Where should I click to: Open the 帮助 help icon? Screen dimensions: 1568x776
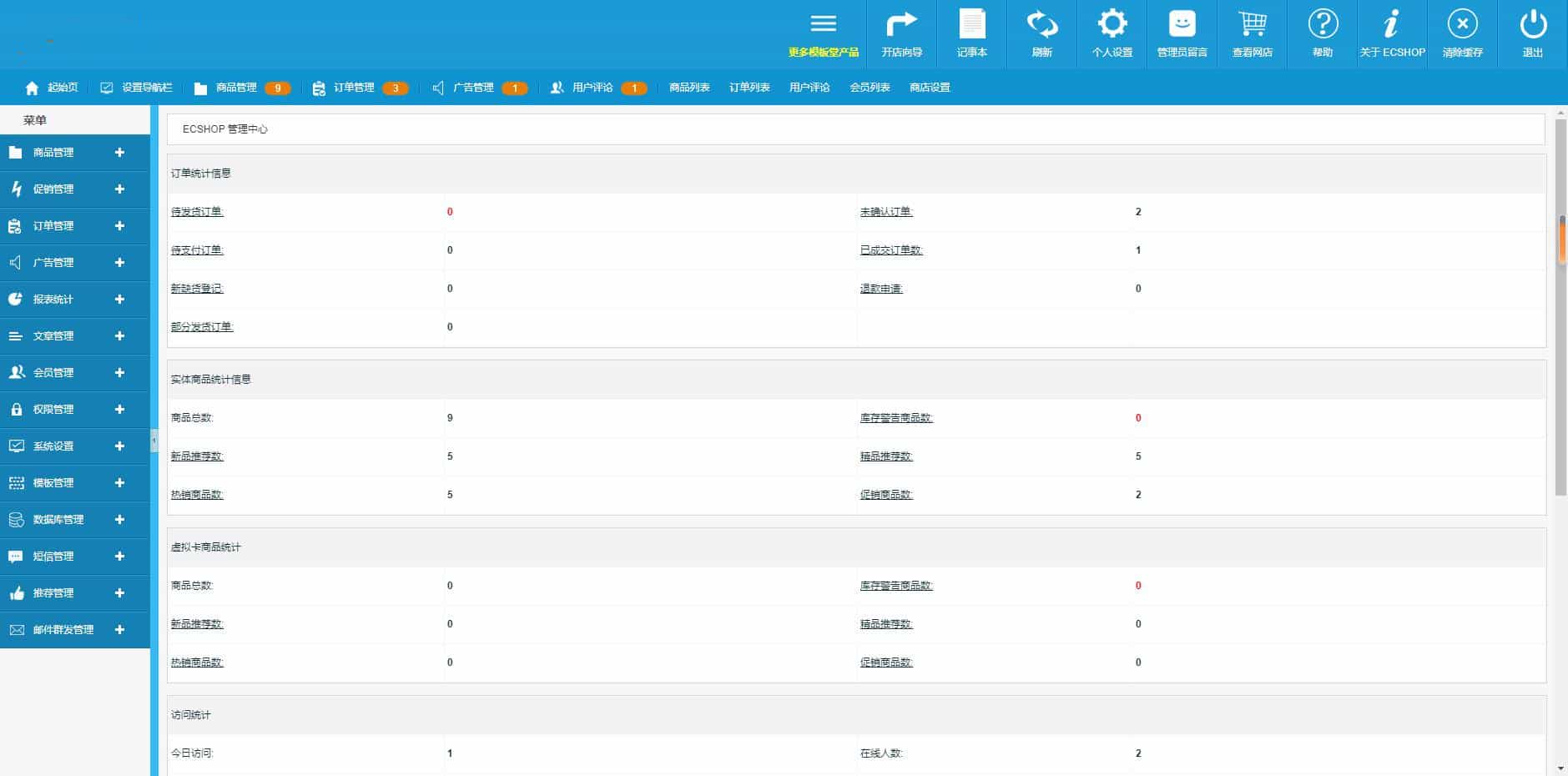(1323, 33)
